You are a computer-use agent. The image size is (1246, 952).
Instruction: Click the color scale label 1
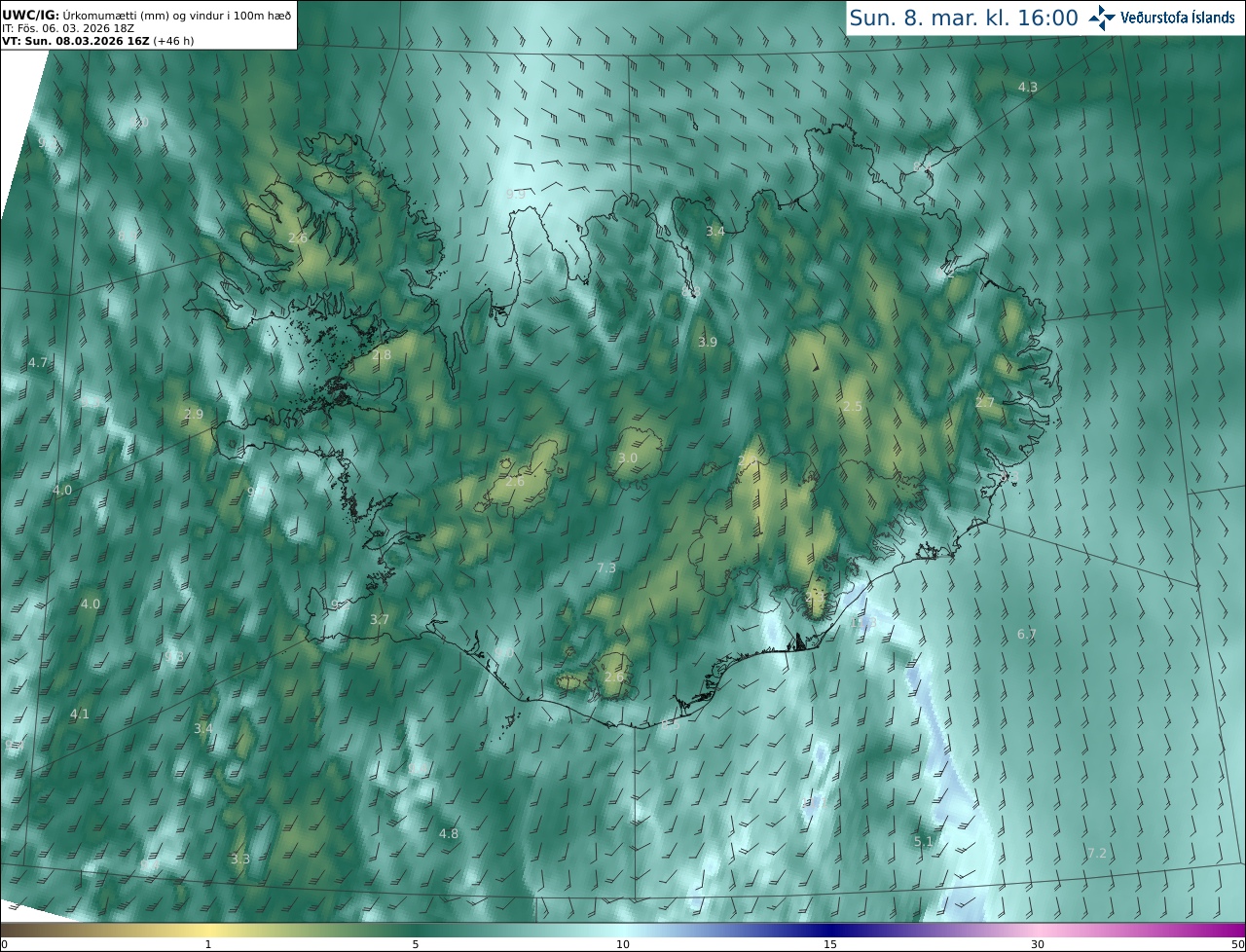click(208, 944)
